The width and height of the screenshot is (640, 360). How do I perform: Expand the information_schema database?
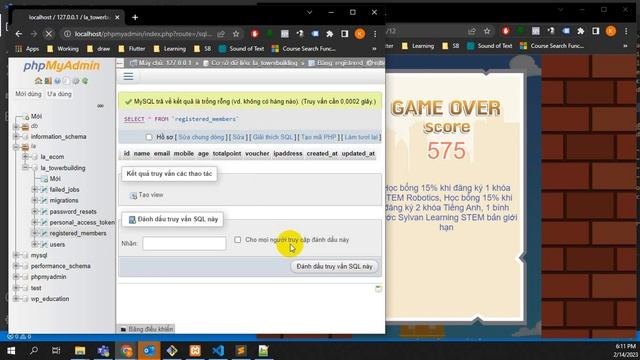coord(16,137)
